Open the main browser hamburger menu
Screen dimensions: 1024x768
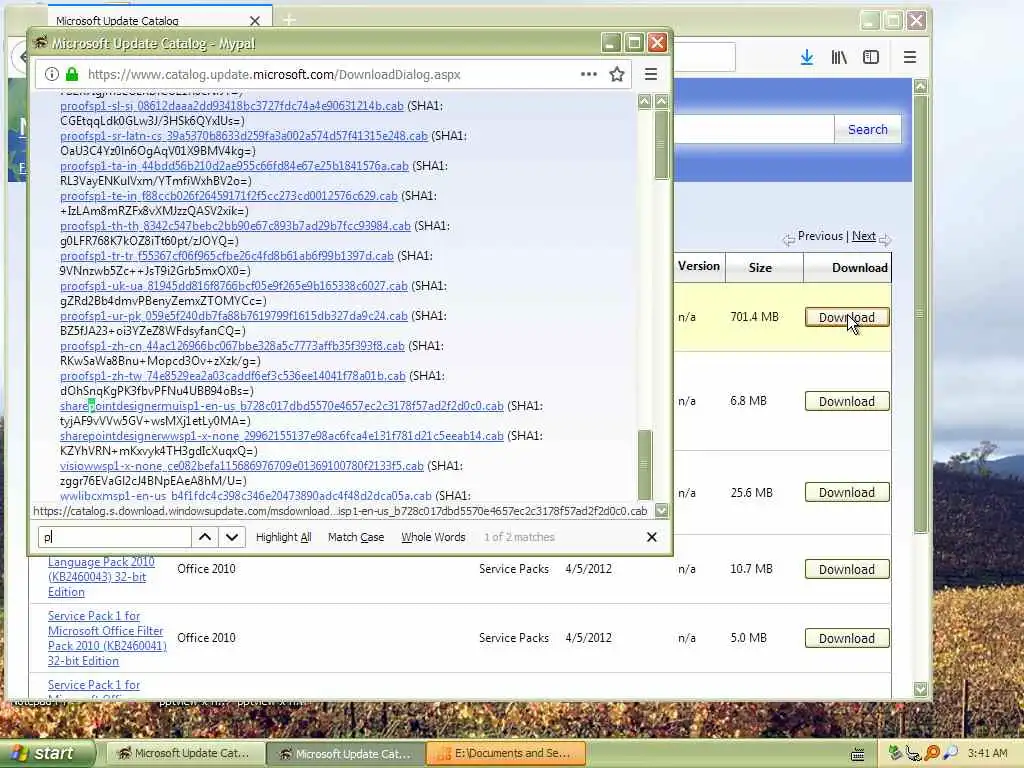click(x=910, y=57)
